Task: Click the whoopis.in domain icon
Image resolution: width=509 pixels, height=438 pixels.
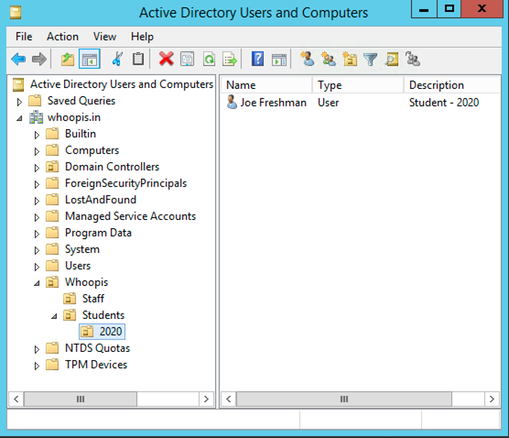Action: (36, 117)
